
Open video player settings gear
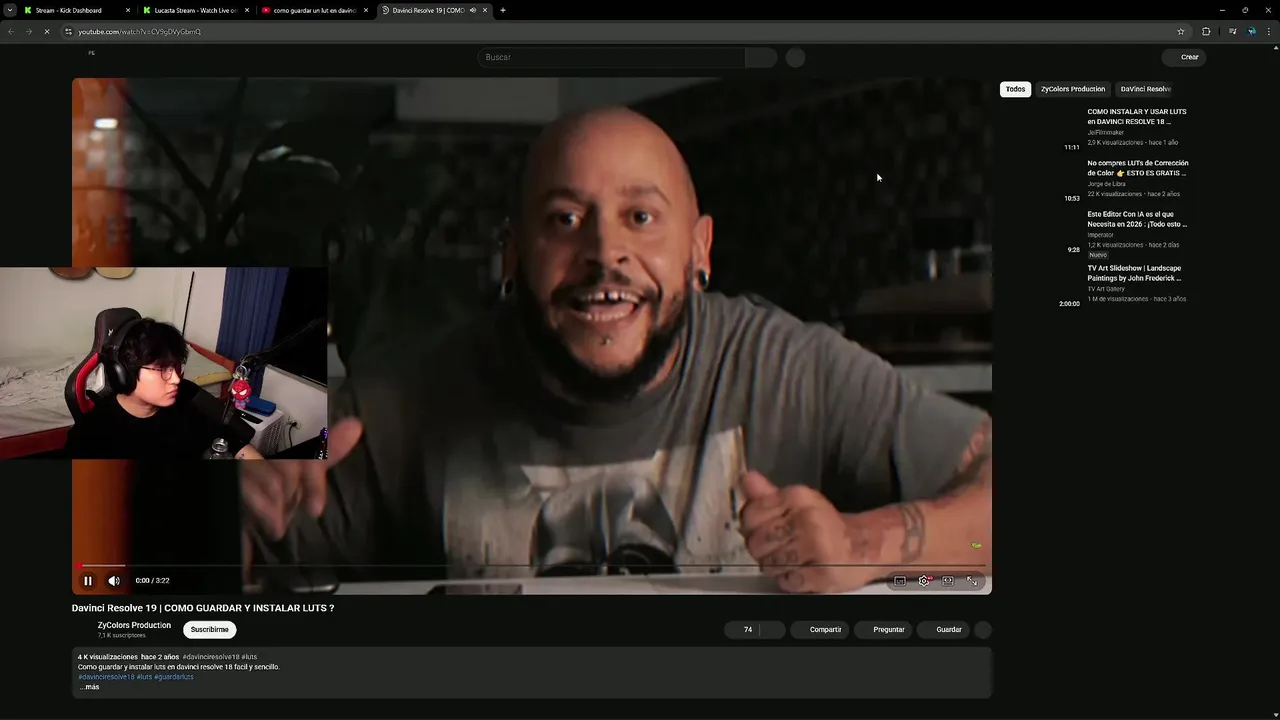924,581
